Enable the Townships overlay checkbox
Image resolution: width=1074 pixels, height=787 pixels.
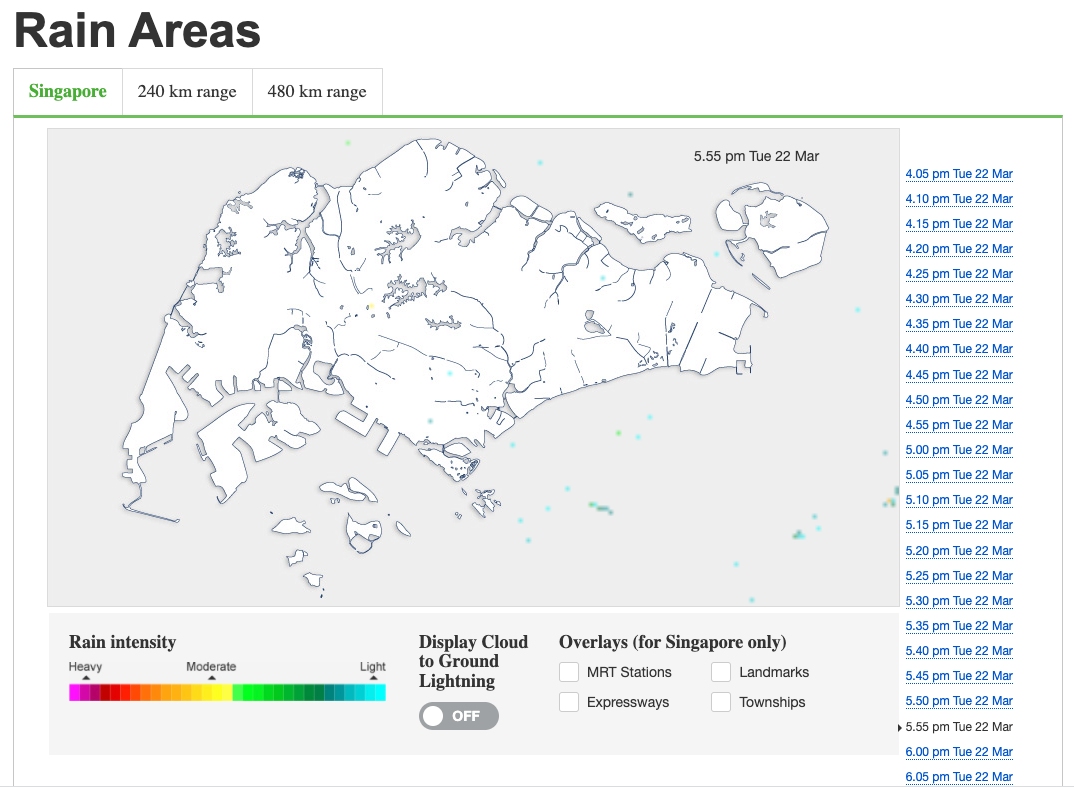[x=721, y=702]
